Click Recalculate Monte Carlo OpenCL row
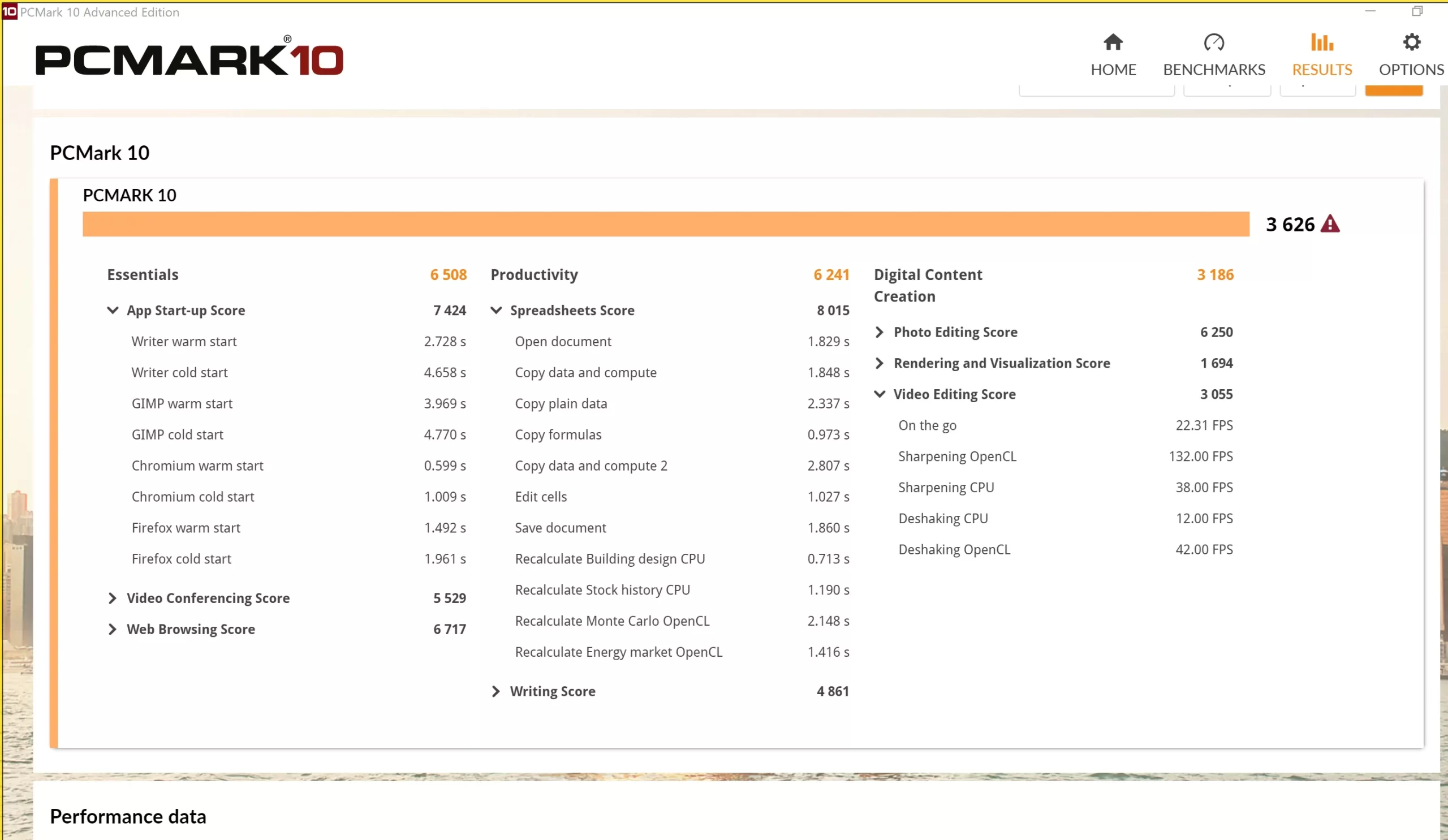The width and height of the screenshot is (1448, 840). pyautogui.click(x=682, y=621)
